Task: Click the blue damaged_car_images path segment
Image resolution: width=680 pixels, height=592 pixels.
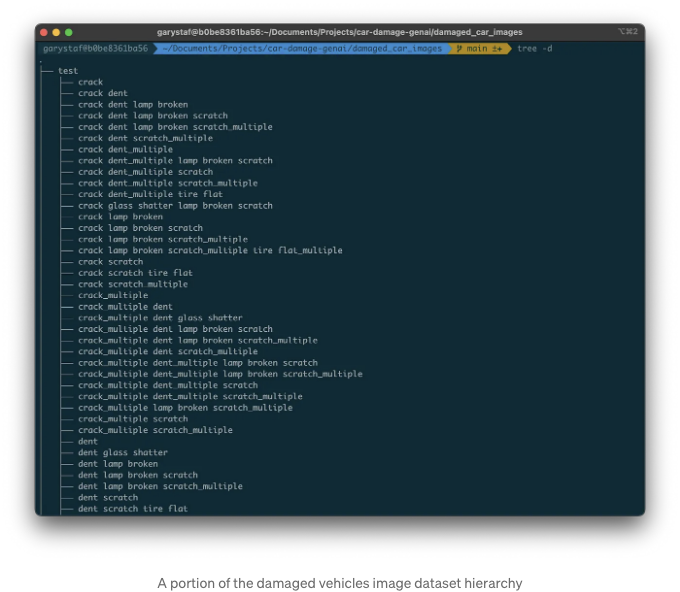Action: 302,49
